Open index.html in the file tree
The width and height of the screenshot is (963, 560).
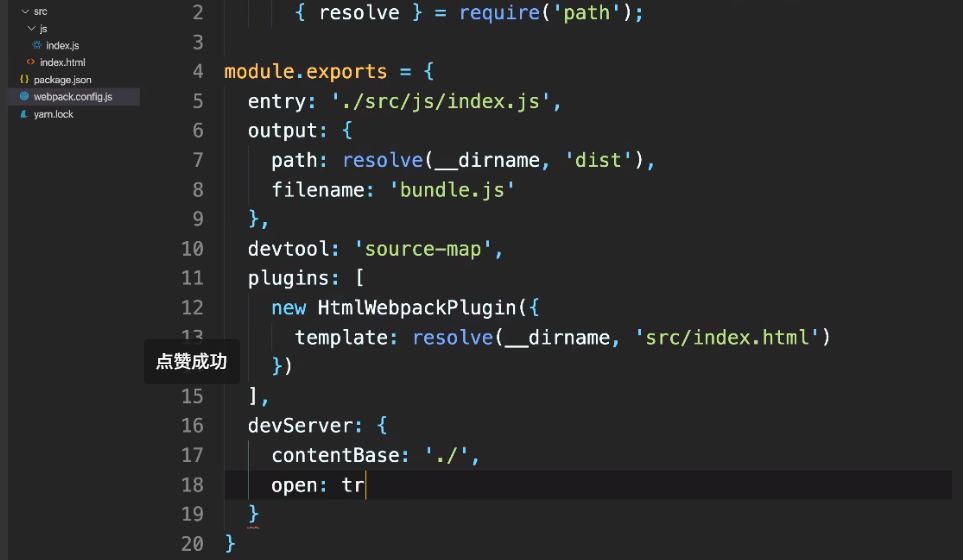pyautogui.click(x=62, y=62)
